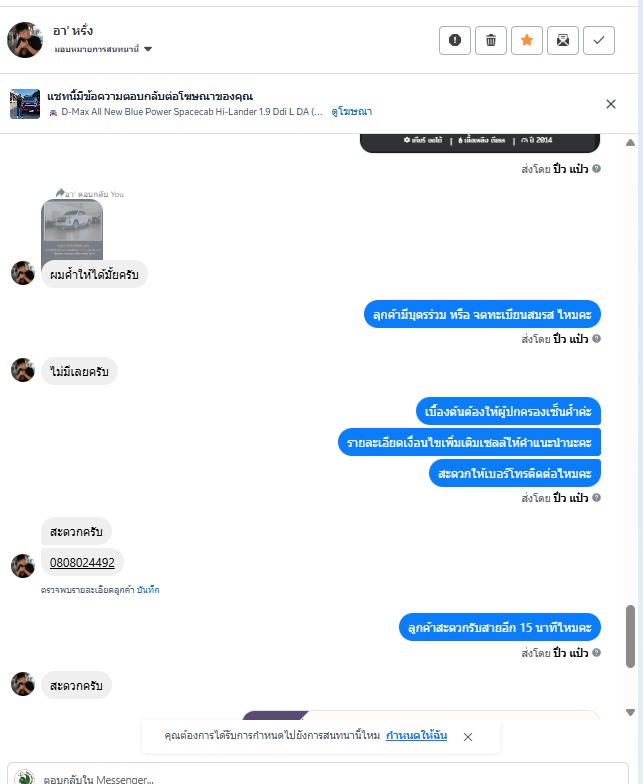Open the D-Max ad thumbnail image
This screenshot has width=643, height=784.
[x=25, y=104]
